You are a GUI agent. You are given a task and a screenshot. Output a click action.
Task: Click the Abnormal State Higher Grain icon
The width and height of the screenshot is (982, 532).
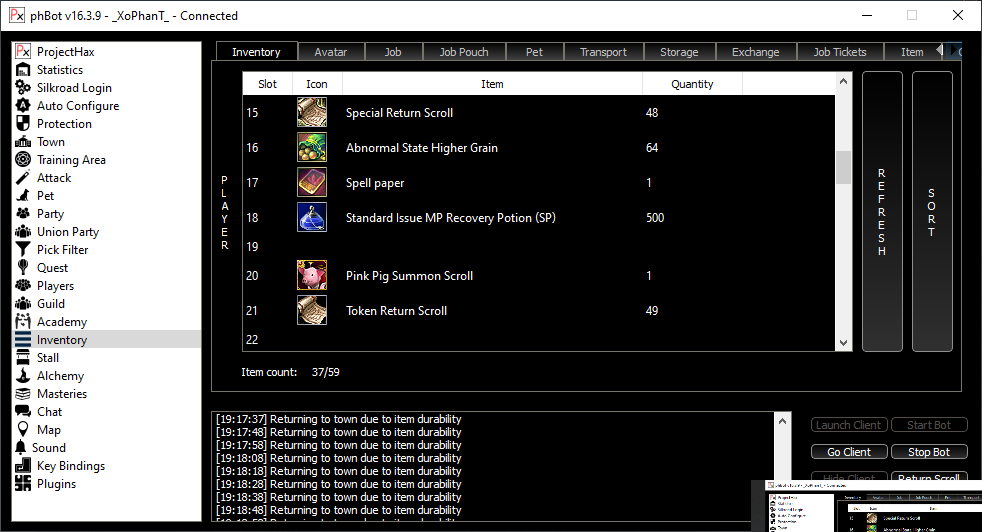coord(312,148)
